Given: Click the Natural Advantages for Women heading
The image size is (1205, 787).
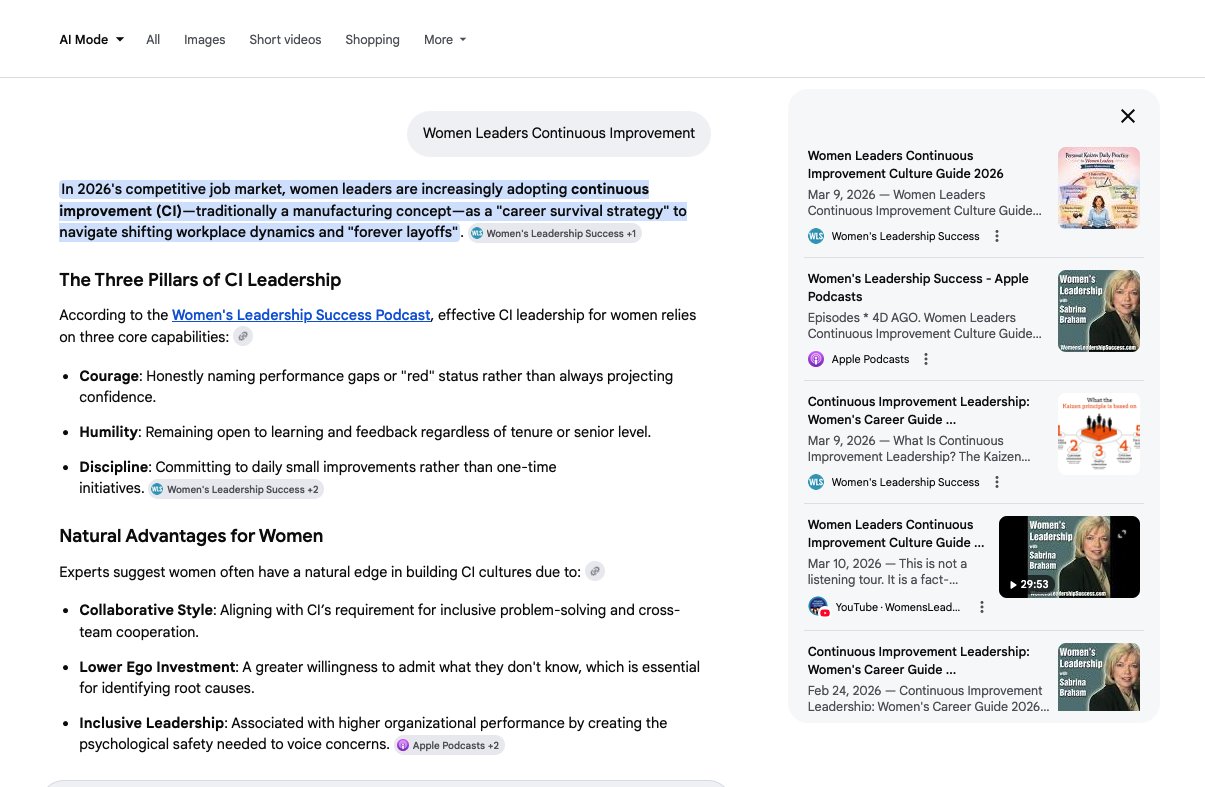Looking at the screenshot, I should [191, 536].
